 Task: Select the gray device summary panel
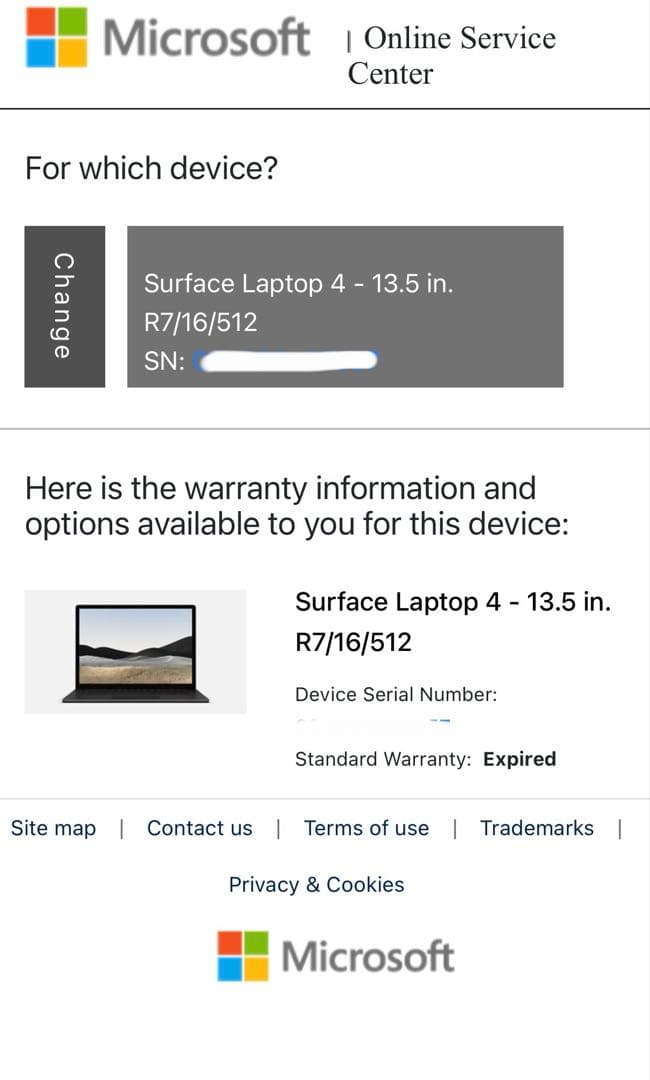345,305
